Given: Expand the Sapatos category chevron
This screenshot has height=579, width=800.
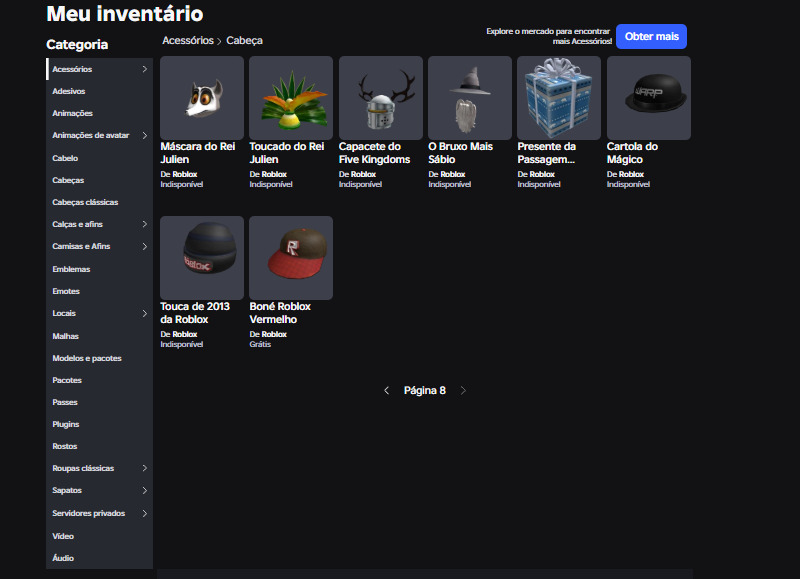Looking at the screenshot, I should click(144, 490).
